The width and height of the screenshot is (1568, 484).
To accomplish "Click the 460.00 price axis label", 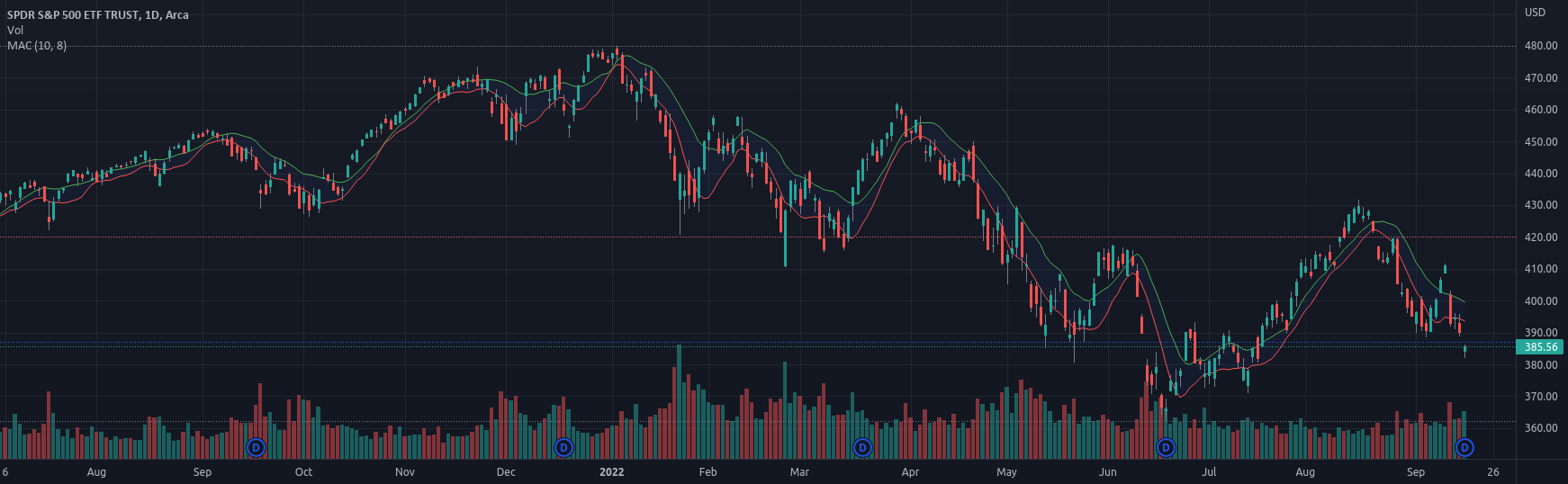I will [1541, 110].
